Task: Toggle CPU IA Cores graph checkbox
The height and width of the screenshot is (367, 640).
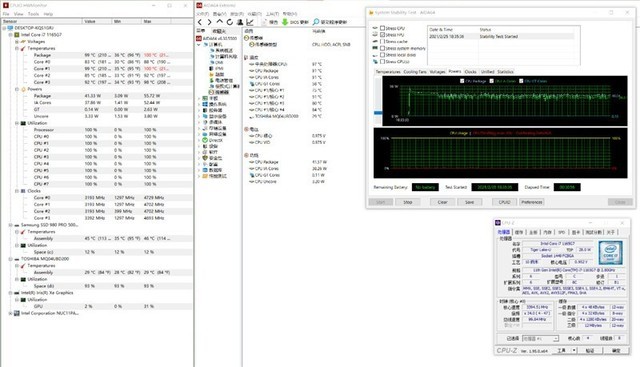Action: (491, 81)
